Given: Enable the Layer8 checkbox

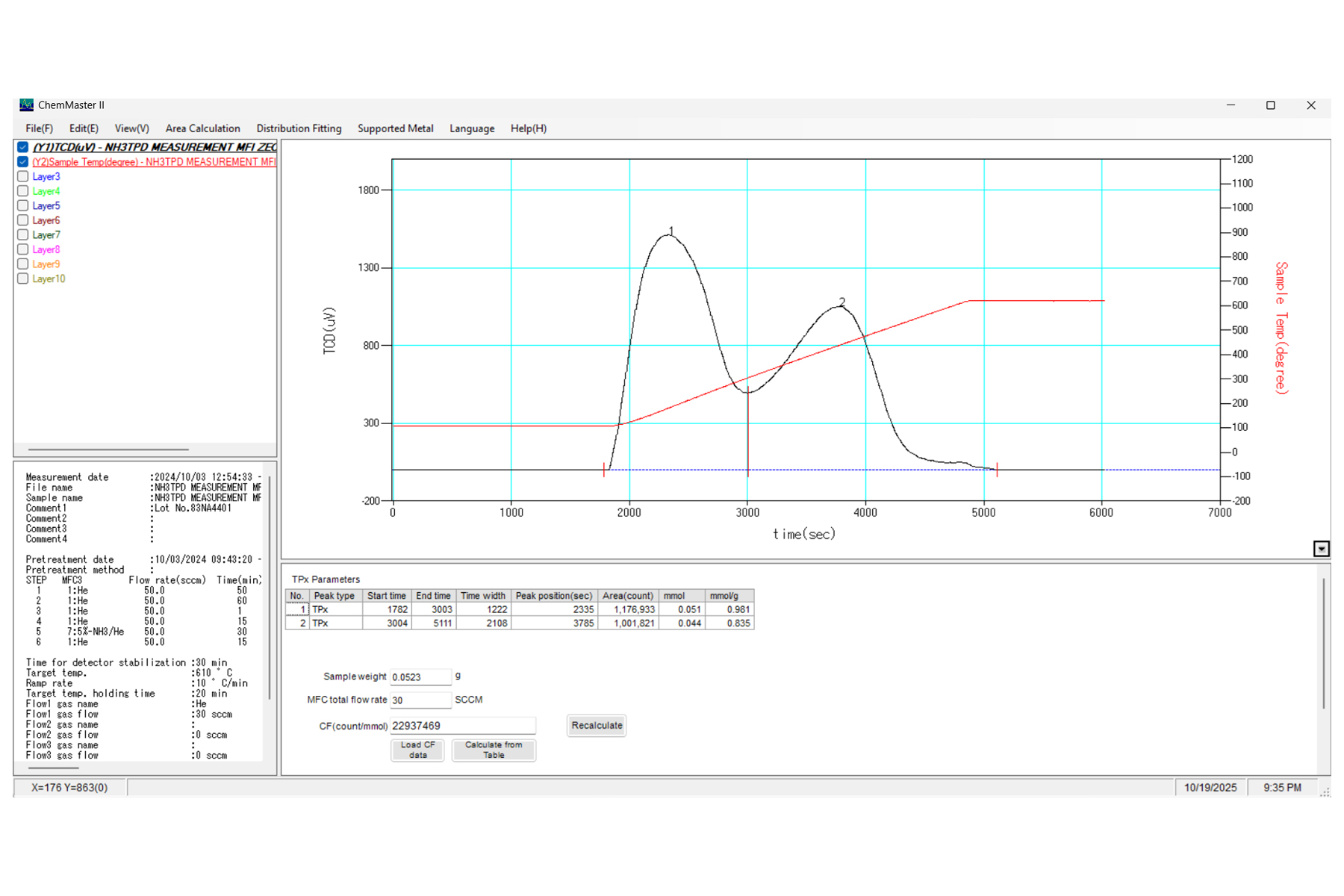Looking at the screenshot, I should [x=23, y=249].
